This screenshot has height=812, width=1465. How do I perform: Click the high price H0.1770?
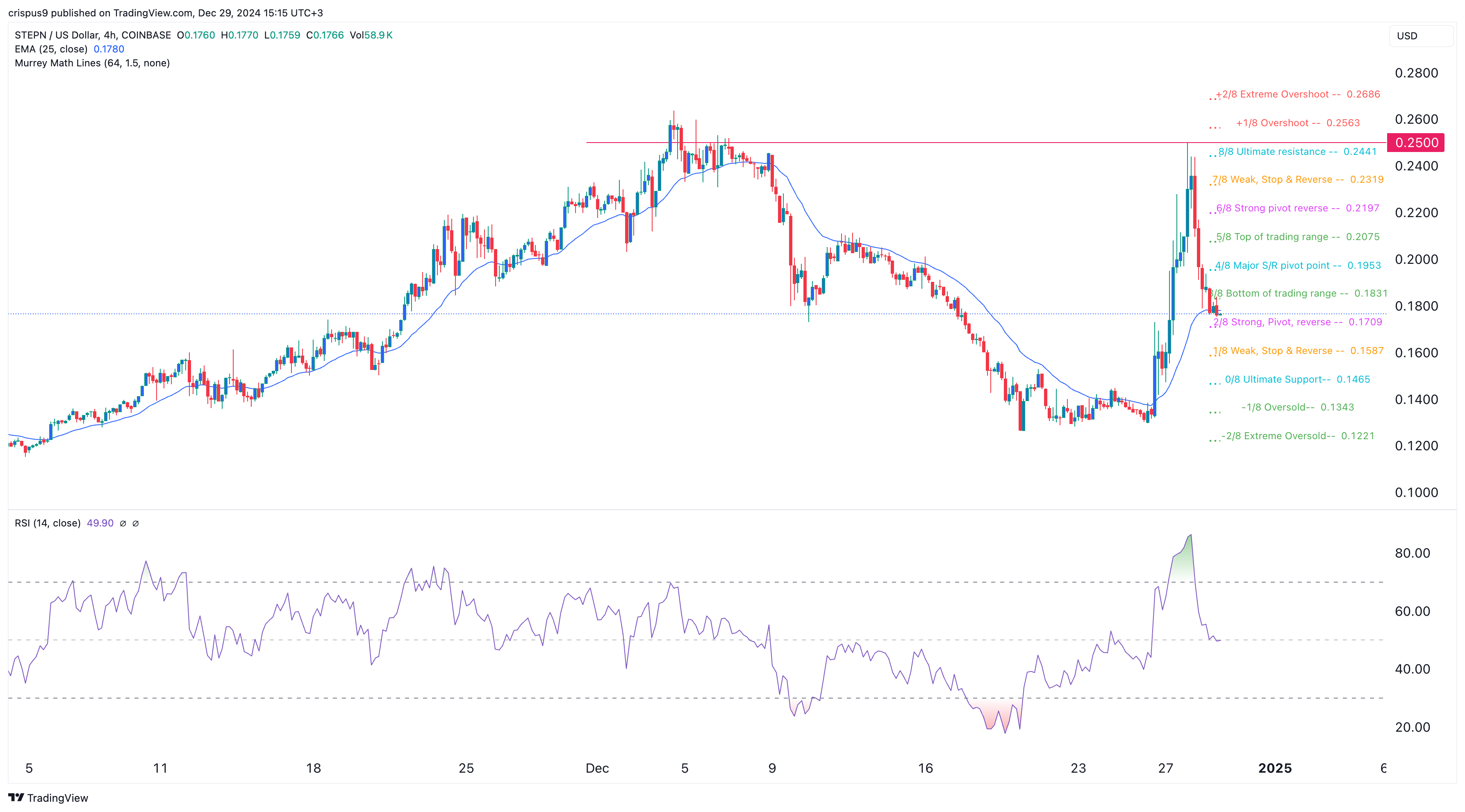pos(239,35)
